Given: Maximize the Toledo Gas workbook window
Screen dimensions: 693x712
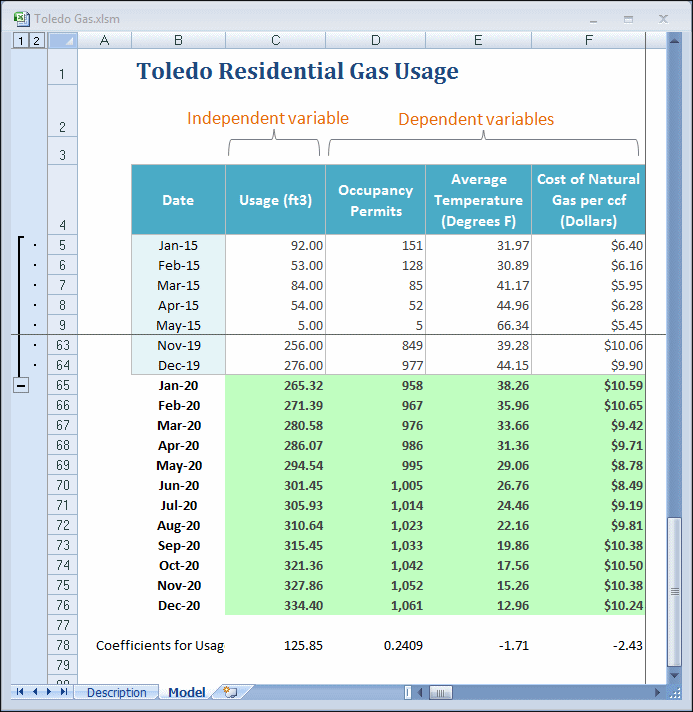Looking at the screenshot, I should click(629, 20).
